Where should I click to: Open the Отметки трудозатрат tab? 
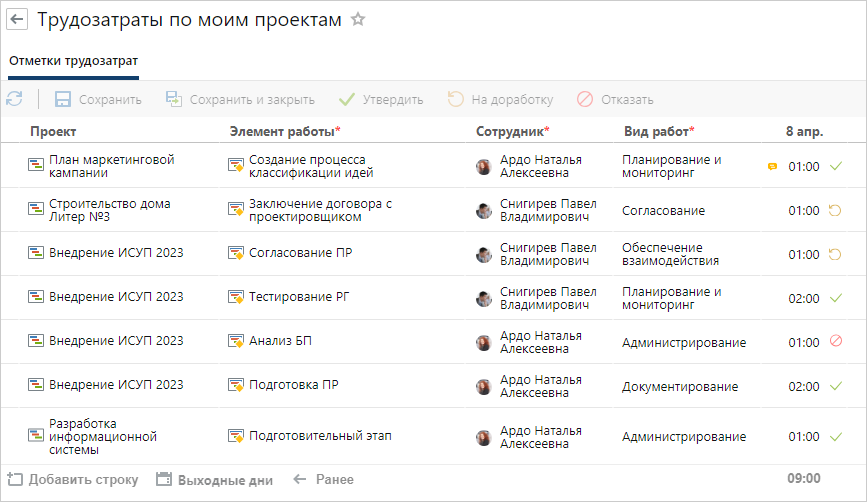pyautogui.click(x=74, y=61)
